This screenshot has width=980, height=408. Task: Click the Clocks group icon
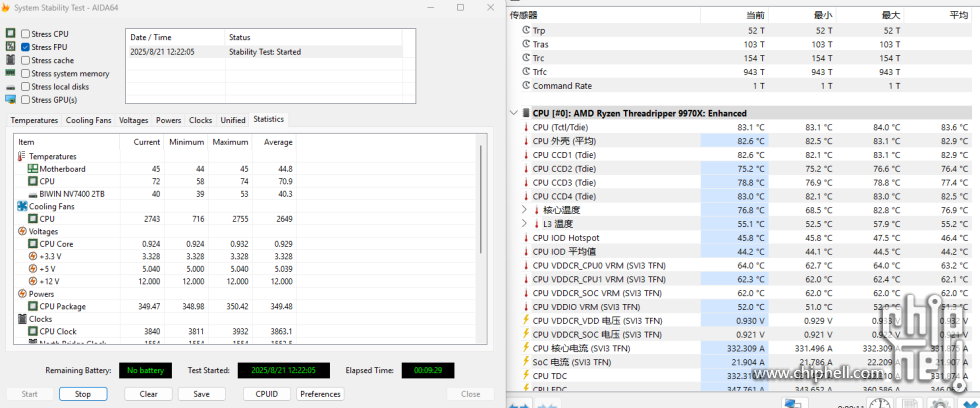point(22,319)
